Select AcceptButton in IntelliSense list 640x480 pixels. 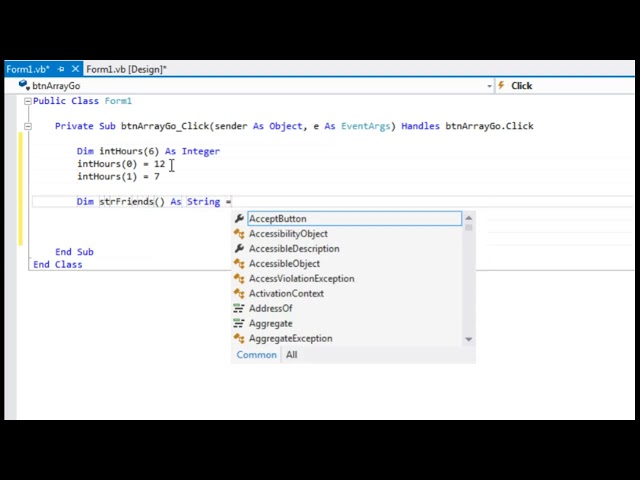tap(354, 218)
